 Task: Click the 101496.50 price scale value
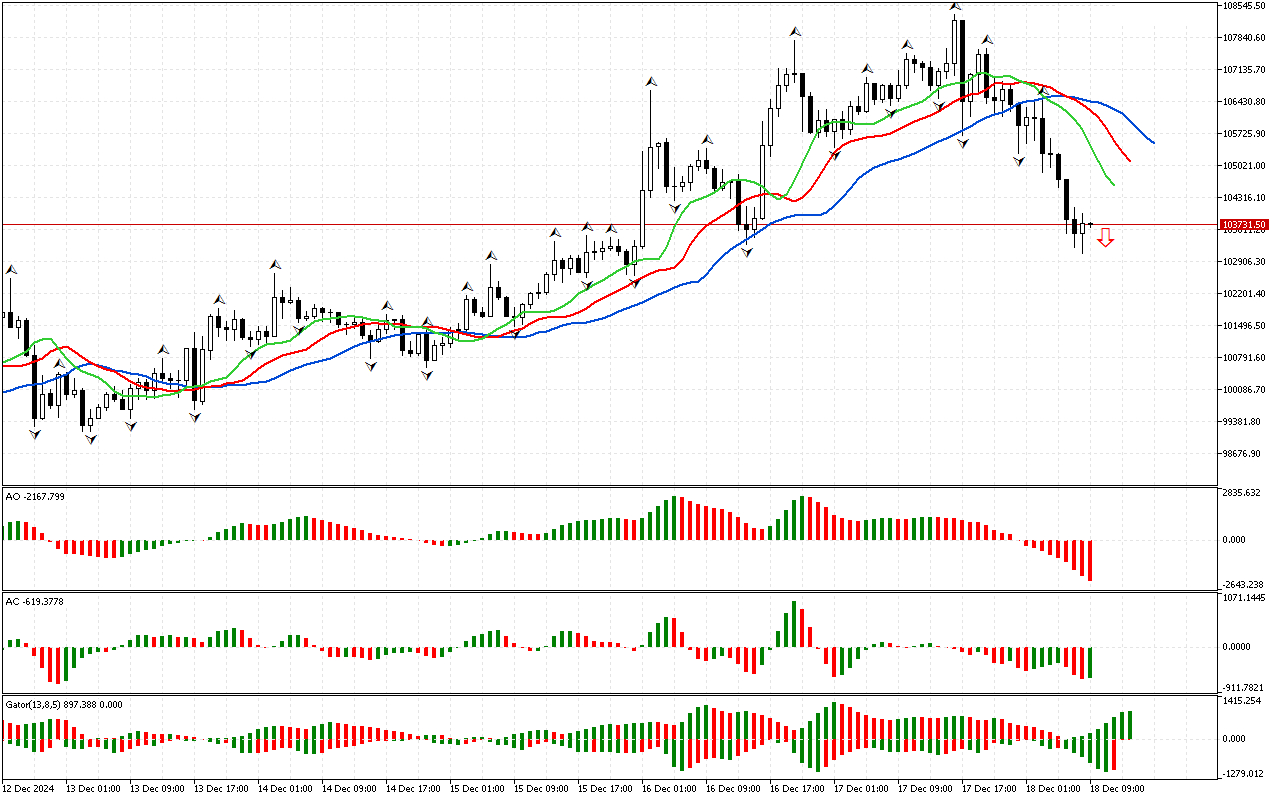click(1245, 326)
